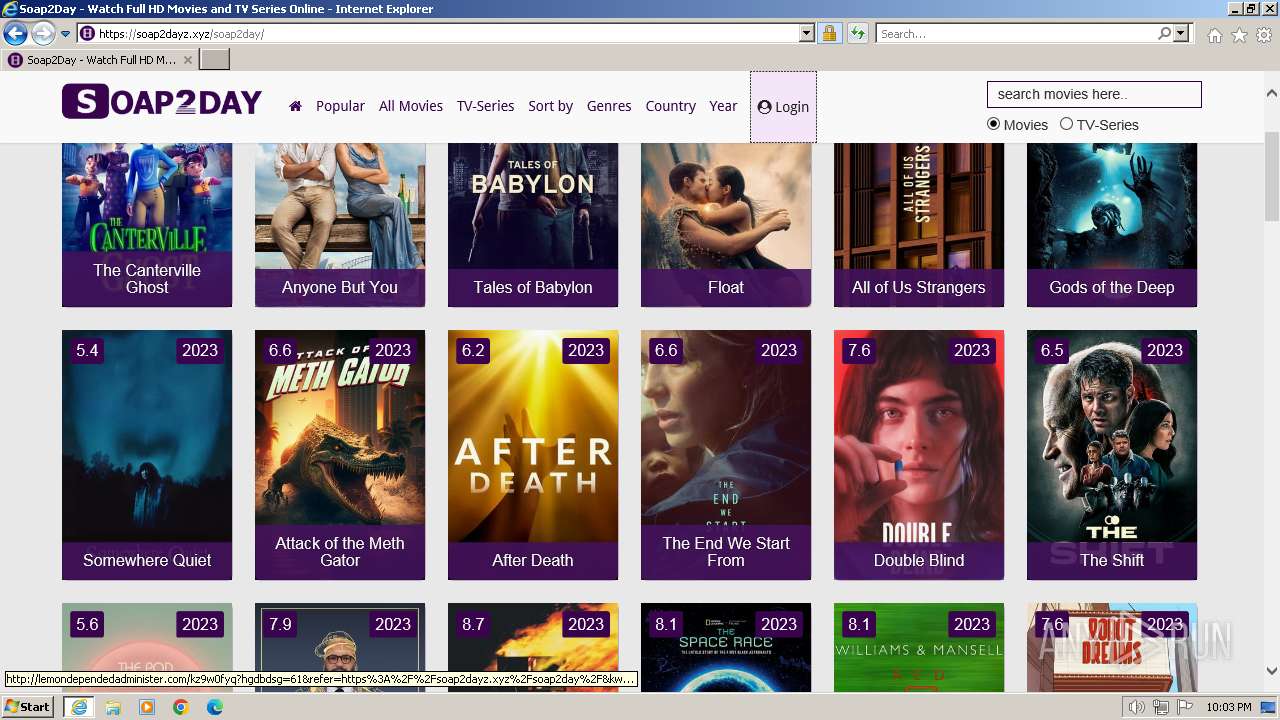Open the After Death movie poster
Screen dimensions: 1280x720
click(533, 455)
